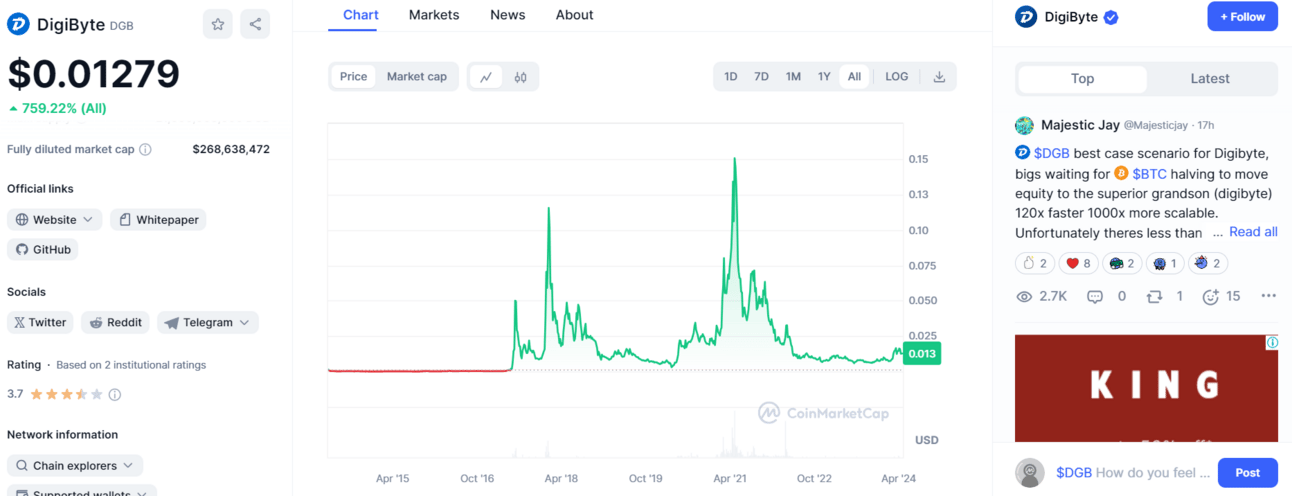Set chart range to 1D
The image size is (1292, 496).
click(731, 77)
